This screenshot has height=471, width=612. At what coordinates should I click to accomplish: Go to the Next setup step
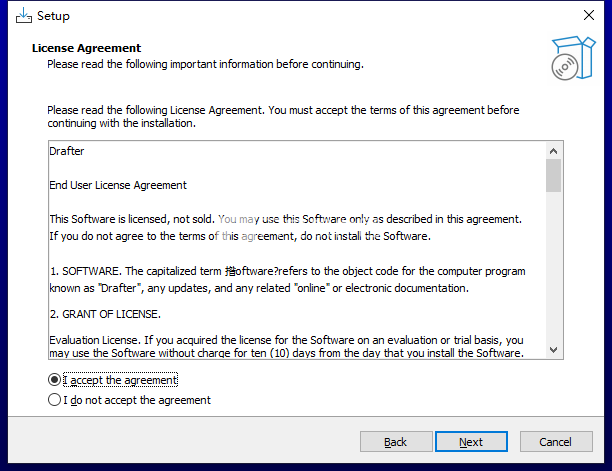[x=471, y=442]
